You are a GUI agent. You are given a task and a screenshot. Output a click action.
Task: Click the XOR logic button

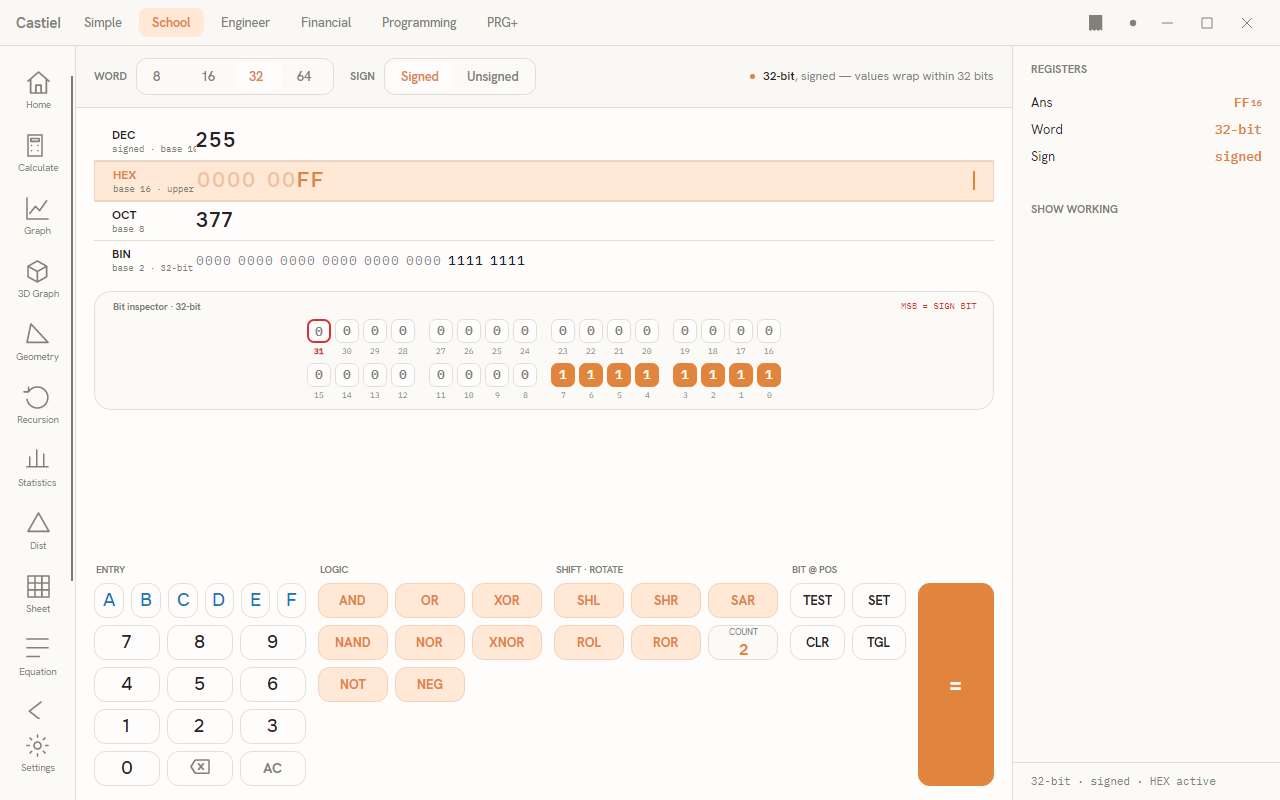pos(507,600)
